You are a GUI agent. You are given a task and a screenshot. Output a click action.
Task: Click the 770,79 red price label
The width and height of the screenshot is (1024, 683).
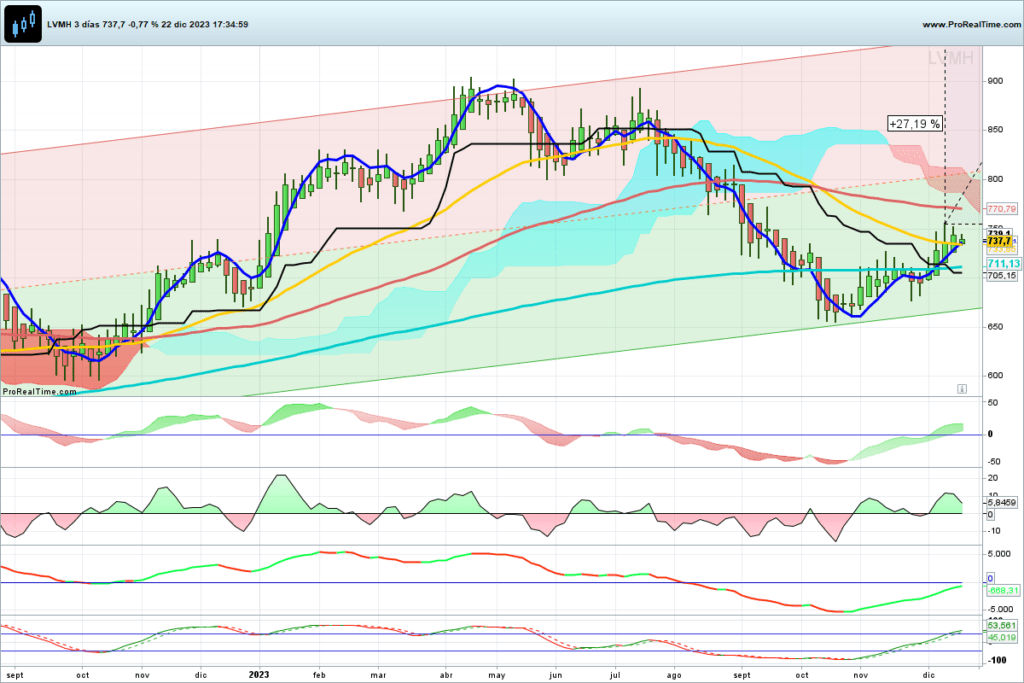click(1001, 209)
